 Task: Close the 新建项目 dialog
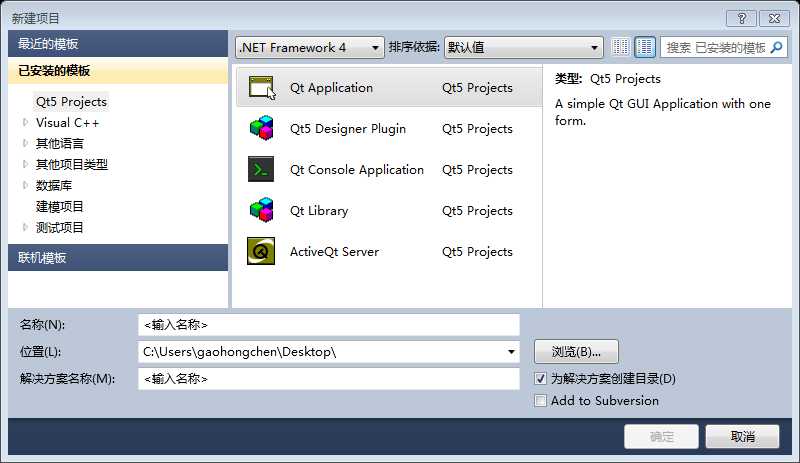pos(774,18)
